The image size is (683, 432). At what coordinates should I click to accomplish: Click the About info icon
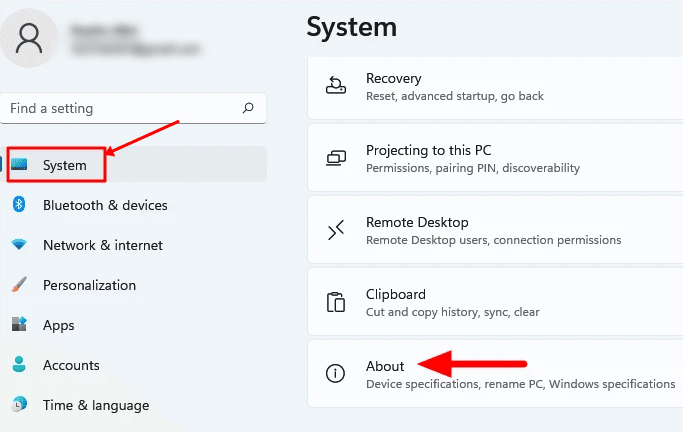pyautogui.click(x=336, y=374)
